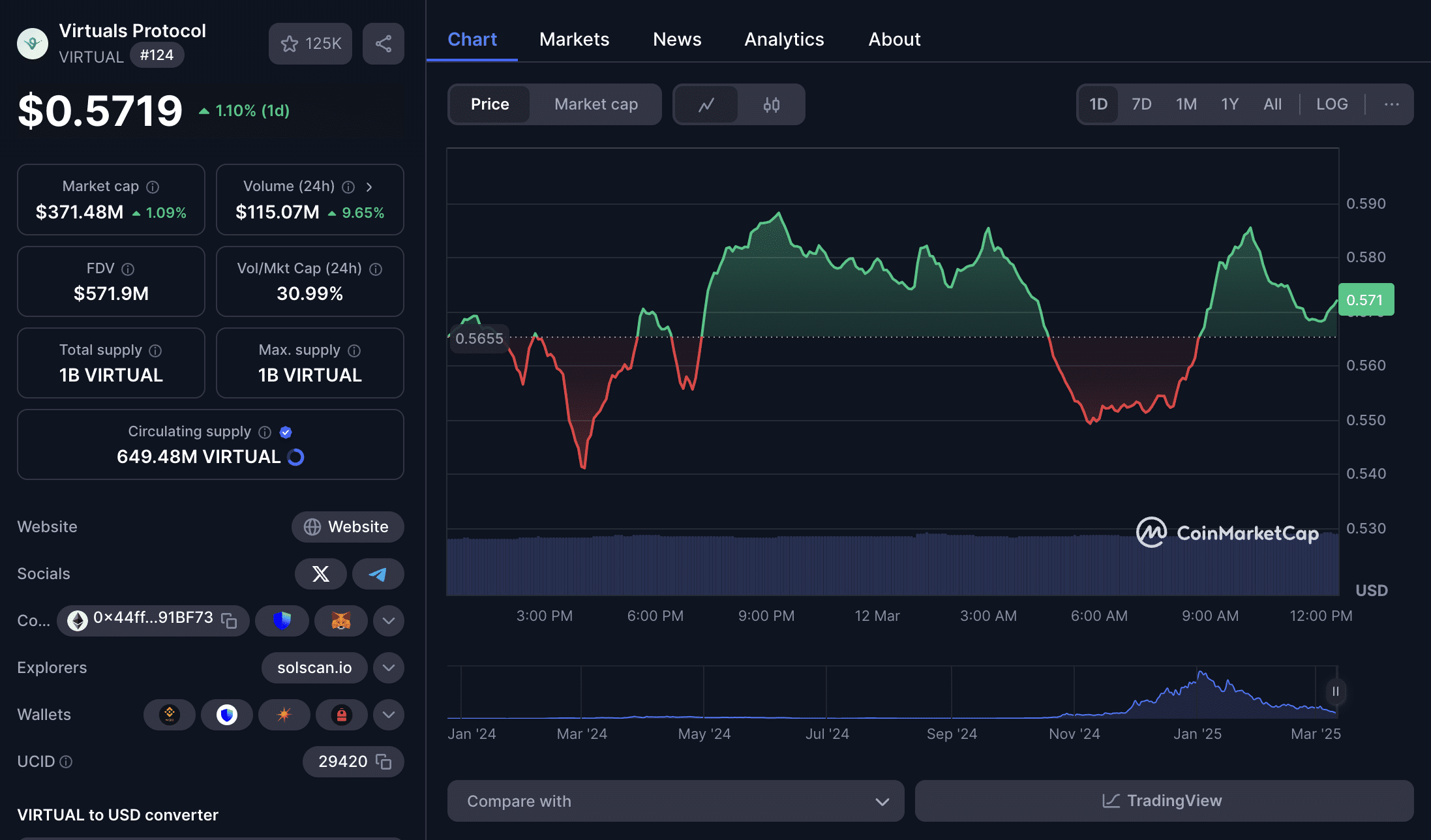
Task: Set chart range to 7D
Action: (x=1141, y=104)
